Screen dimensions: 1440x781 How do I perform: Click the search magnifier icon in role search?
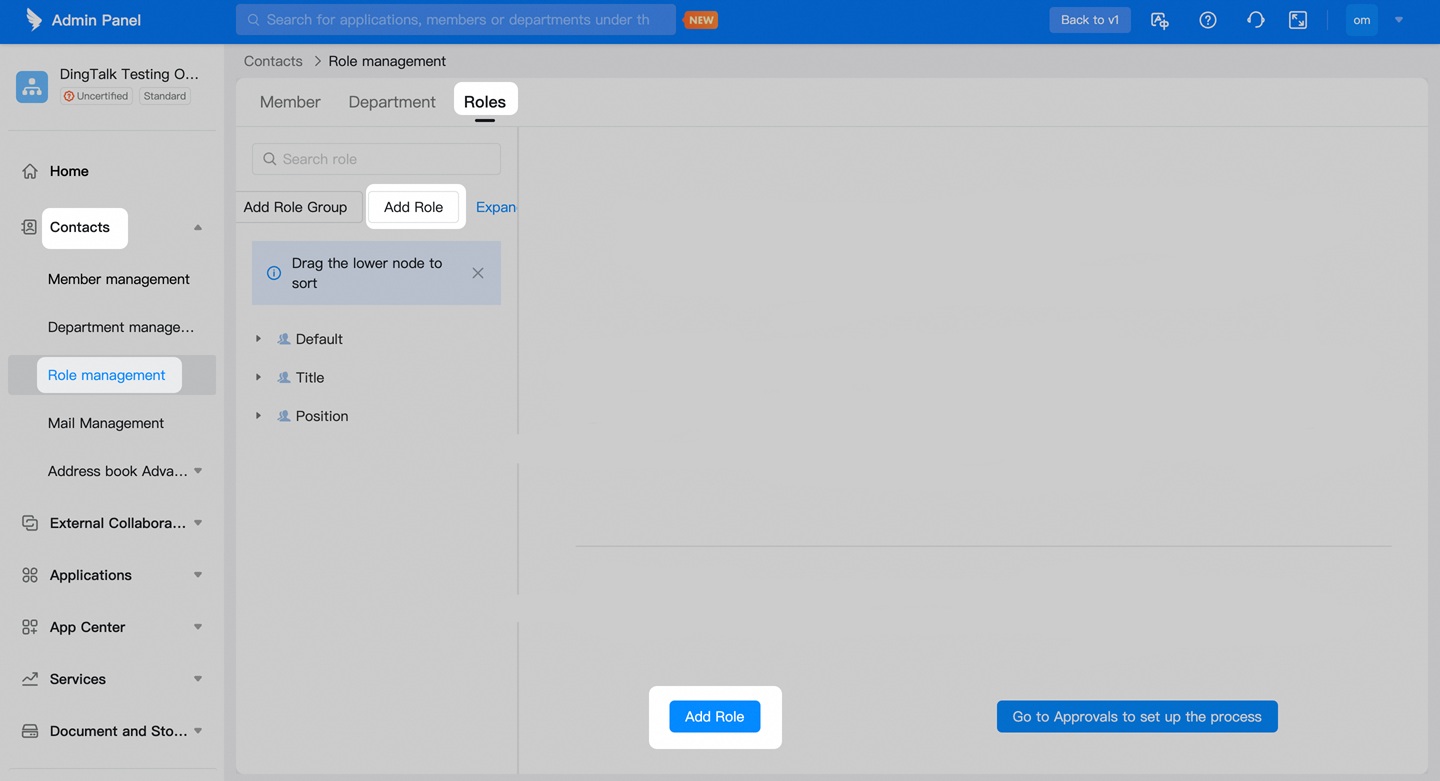270,159
